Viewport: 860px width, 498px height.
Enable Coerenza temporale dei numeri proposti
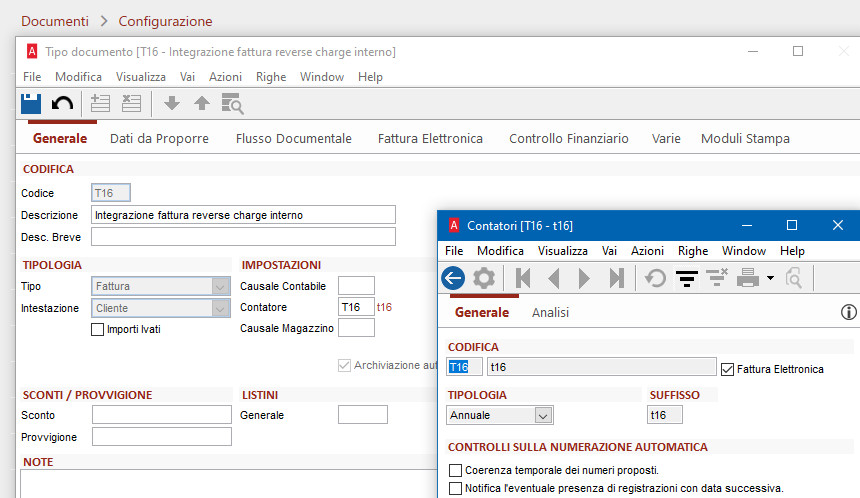point(455,470)
